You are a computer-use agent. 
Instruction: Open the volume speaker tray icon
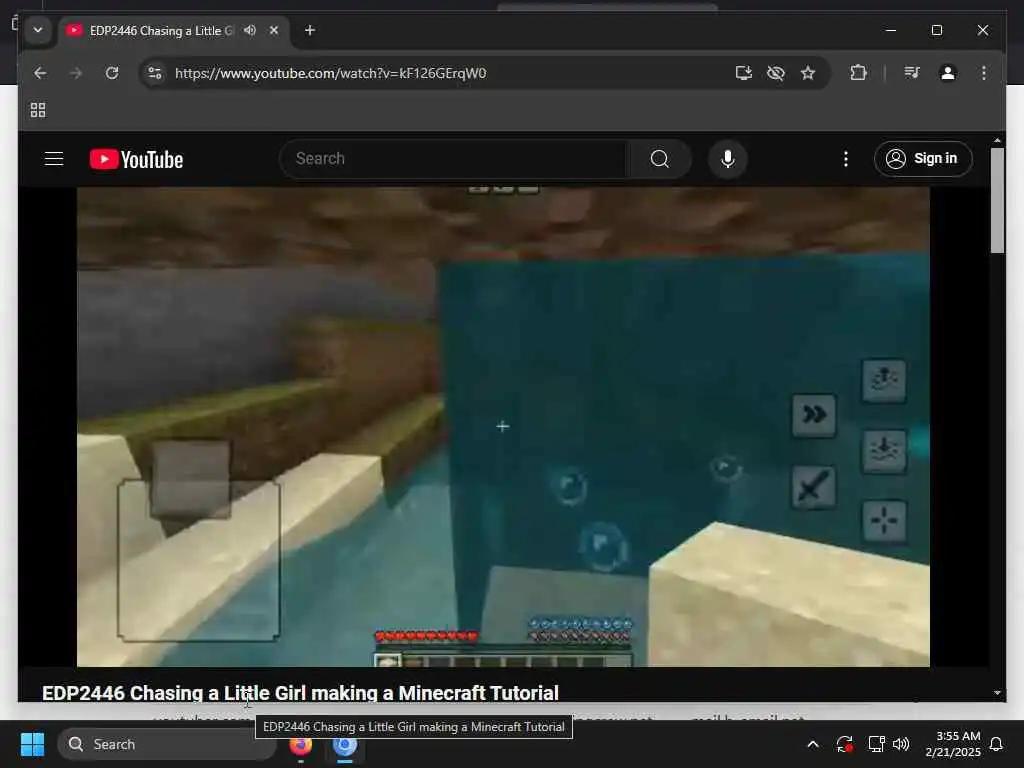901,744
